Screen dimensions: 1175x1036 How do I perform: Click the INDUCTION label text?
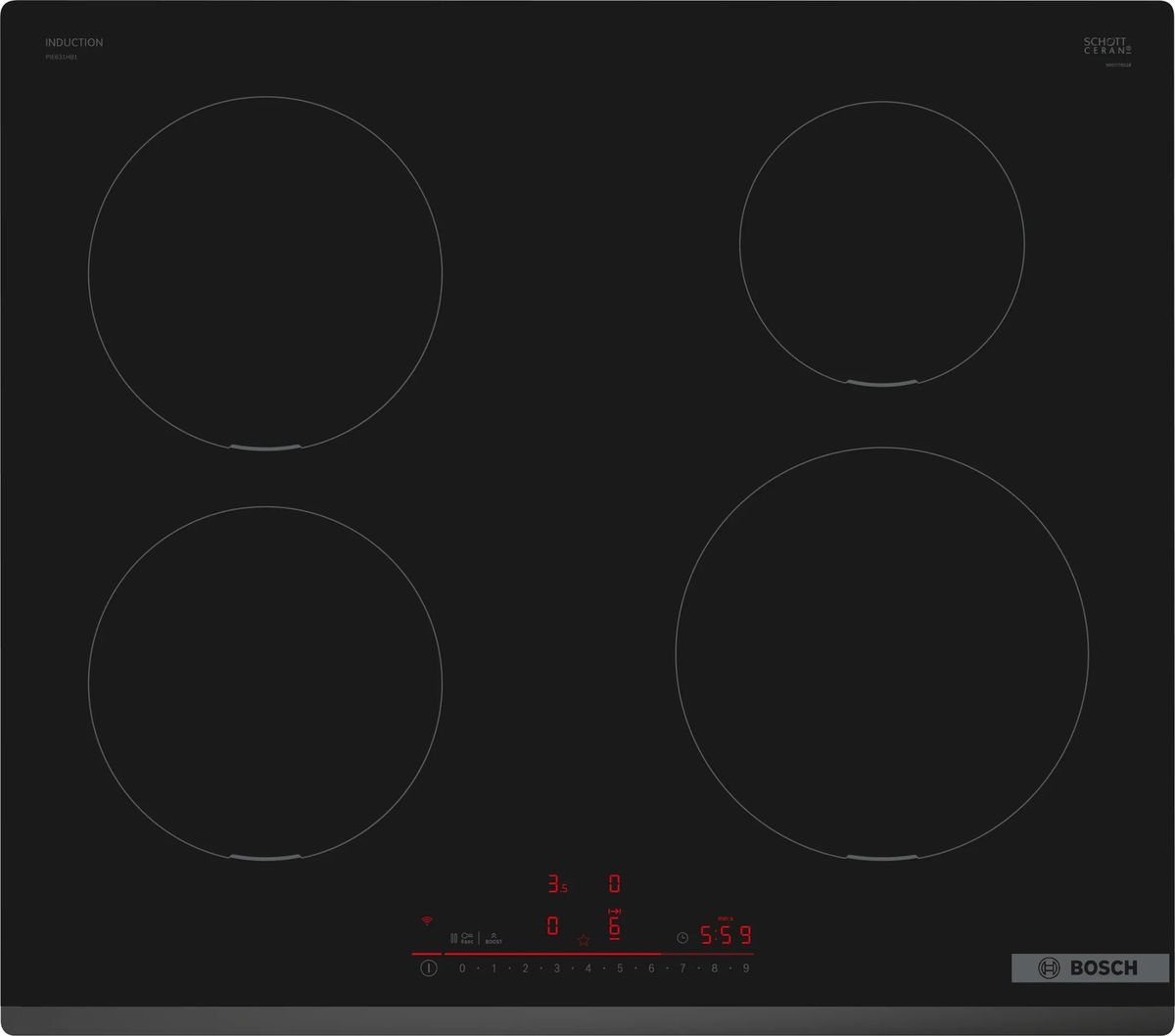point(73,43)
